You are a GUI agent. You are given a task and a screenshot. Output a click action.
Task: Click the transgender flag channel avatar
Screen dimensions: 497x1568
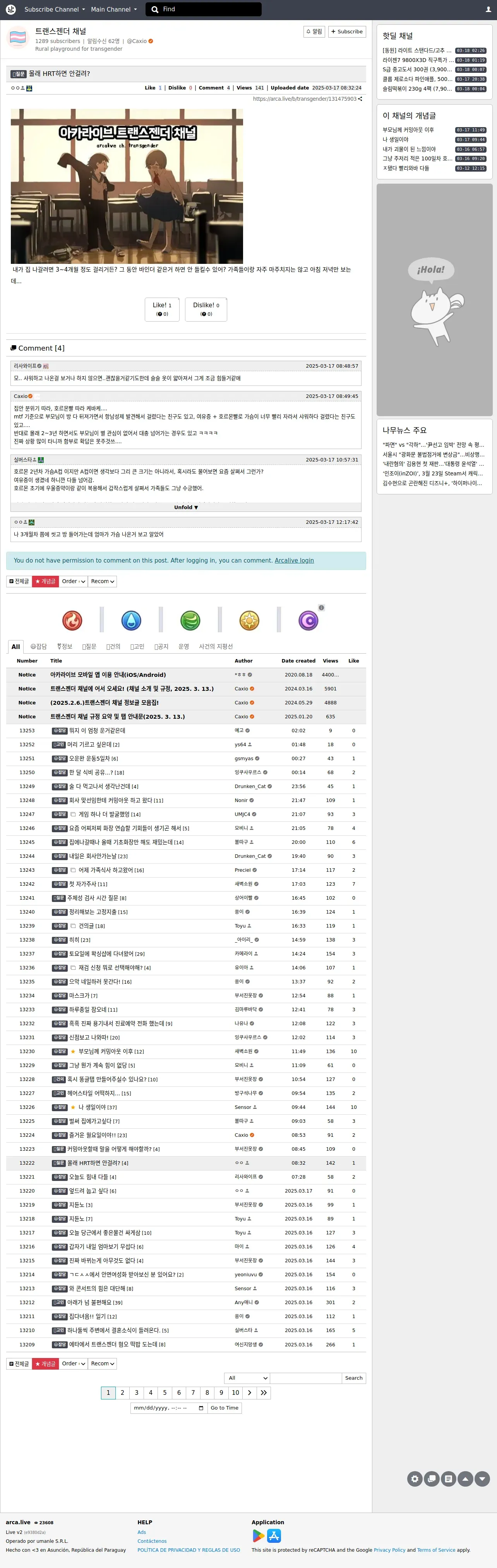tap(18, 38)
